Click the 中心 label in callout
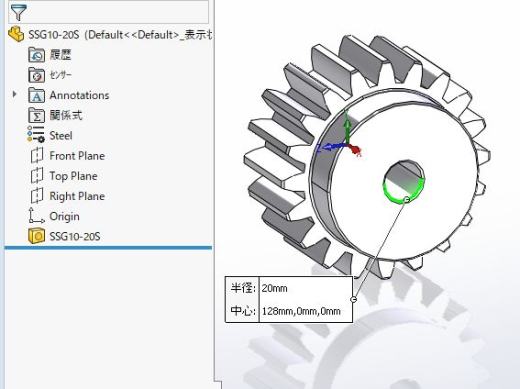This screenshot has height=389, width=520. click(243, 311)
